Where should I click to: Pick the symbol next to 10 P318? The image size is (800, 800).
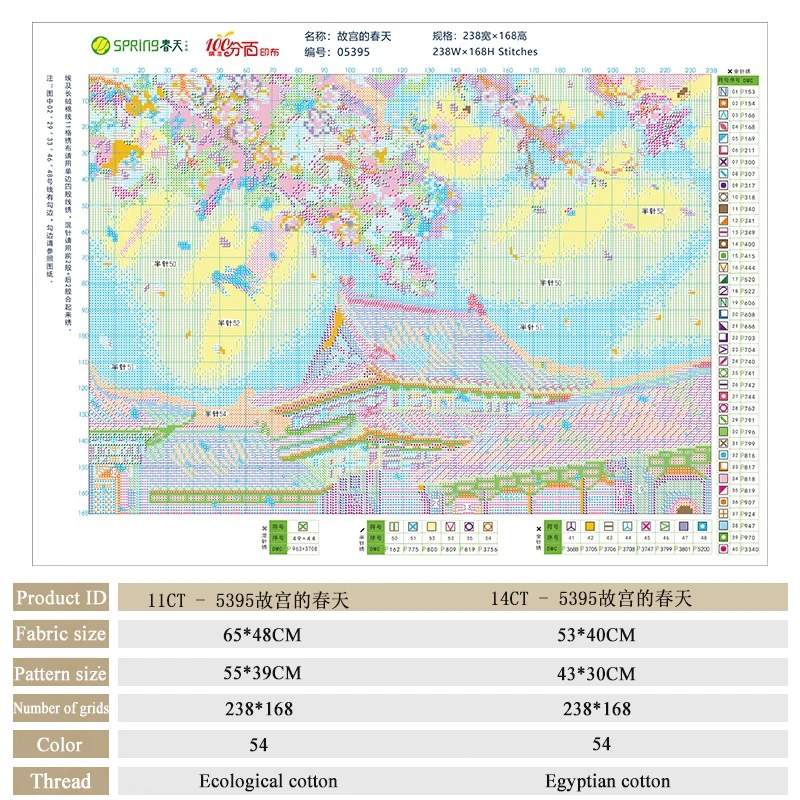(x=723, y=197)
